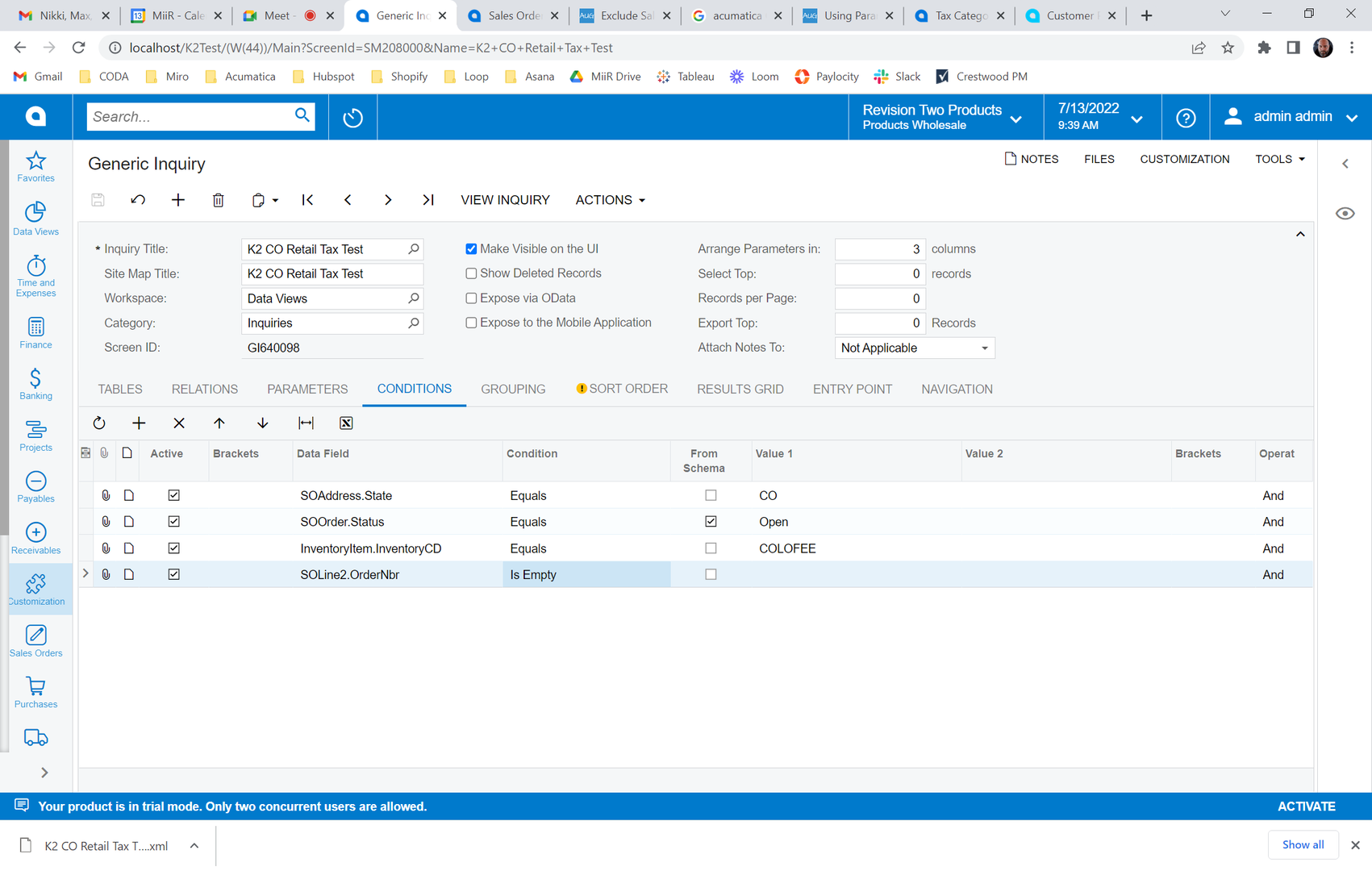
Task: Move condition row up with arrow icon
Action: point(219,423)
